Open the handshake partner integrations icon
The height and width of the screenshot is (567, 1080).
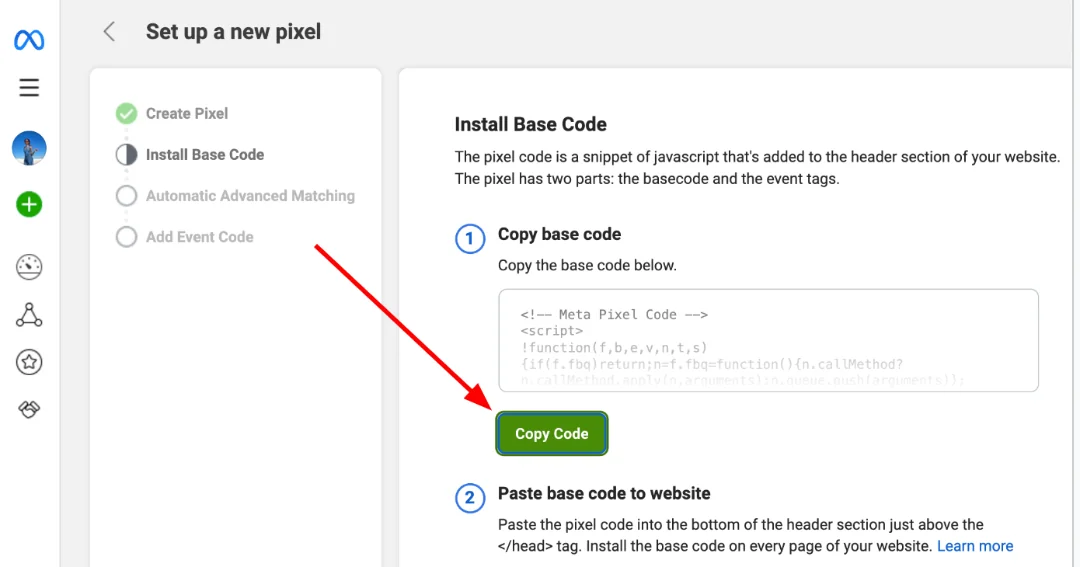[x=29, y=409]
